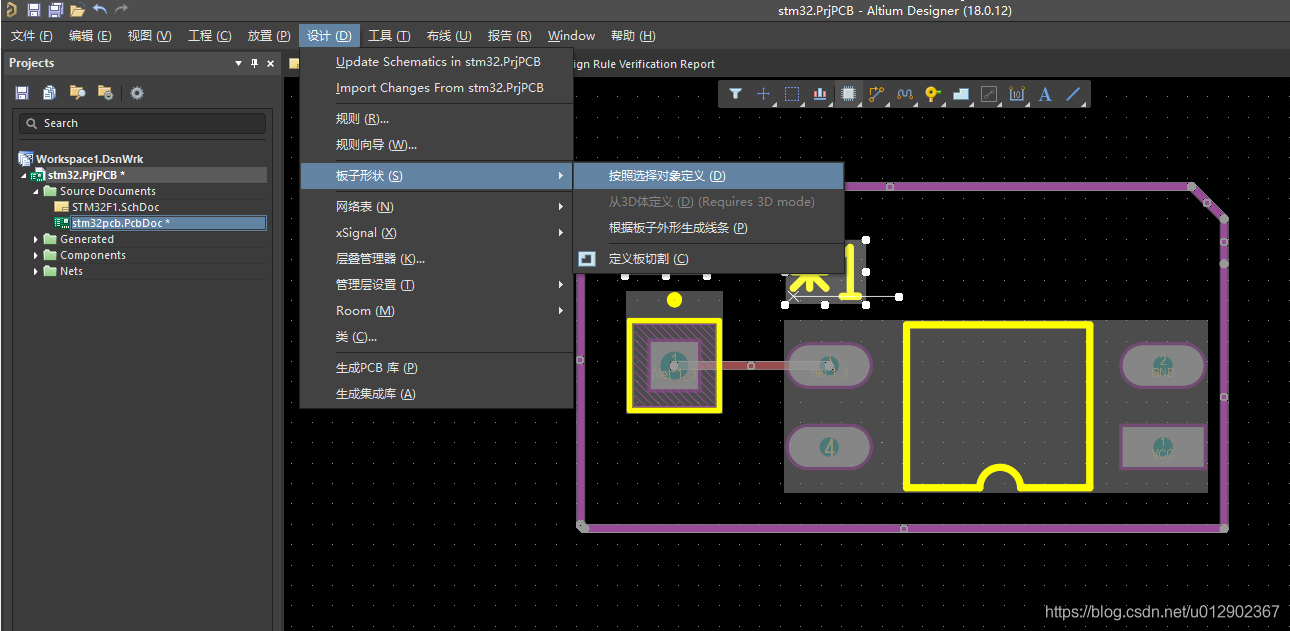This screenshot has width=1290, height=631.
Task: Click the save icon in Projects panel toolbar
Action: point(22,93)
